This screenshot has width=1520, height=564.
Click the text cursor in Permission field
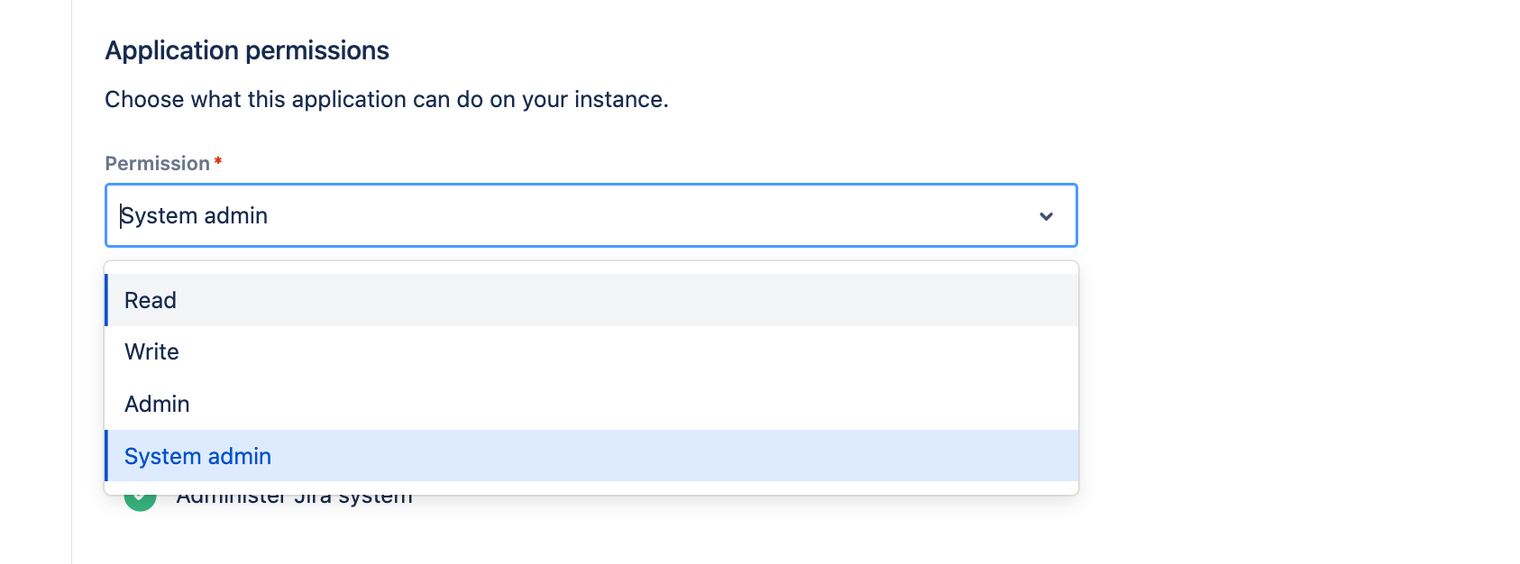[121, 216]
